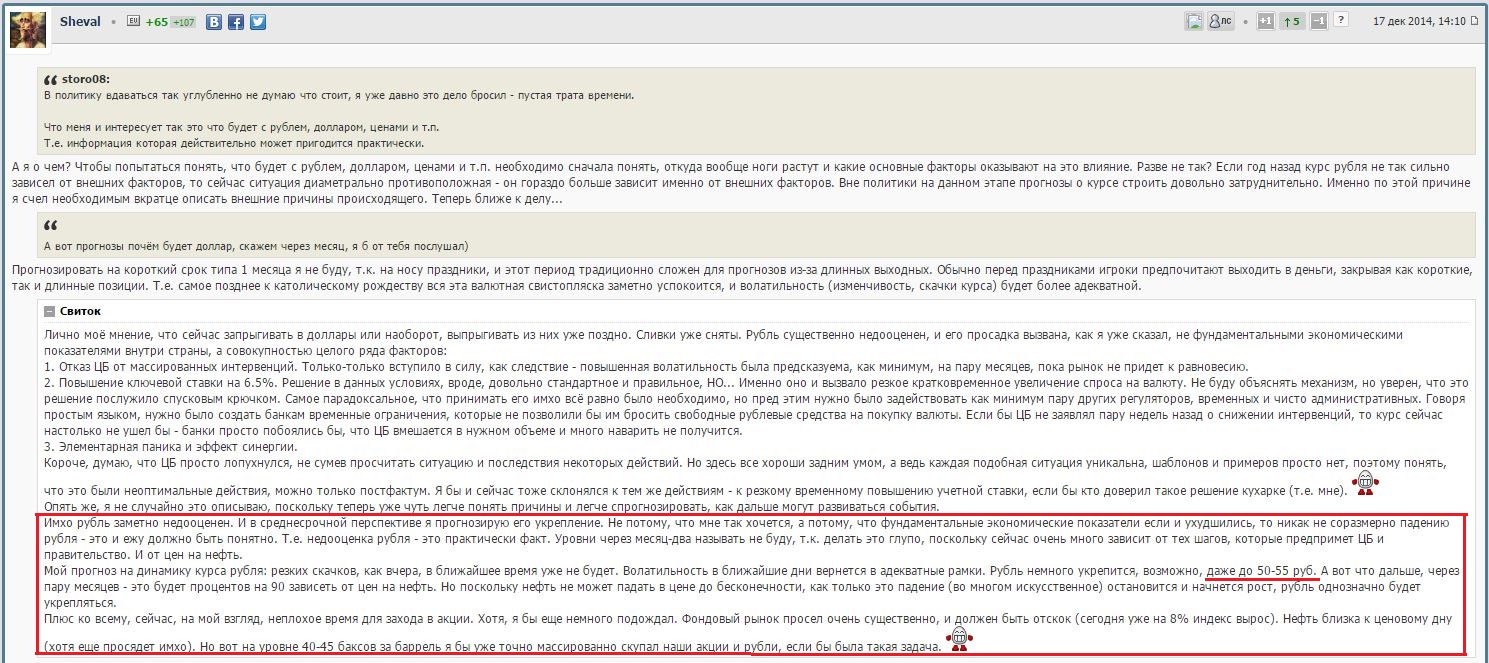
Task: Click the +107 rating badge
Action: click(x=183, y=22)
